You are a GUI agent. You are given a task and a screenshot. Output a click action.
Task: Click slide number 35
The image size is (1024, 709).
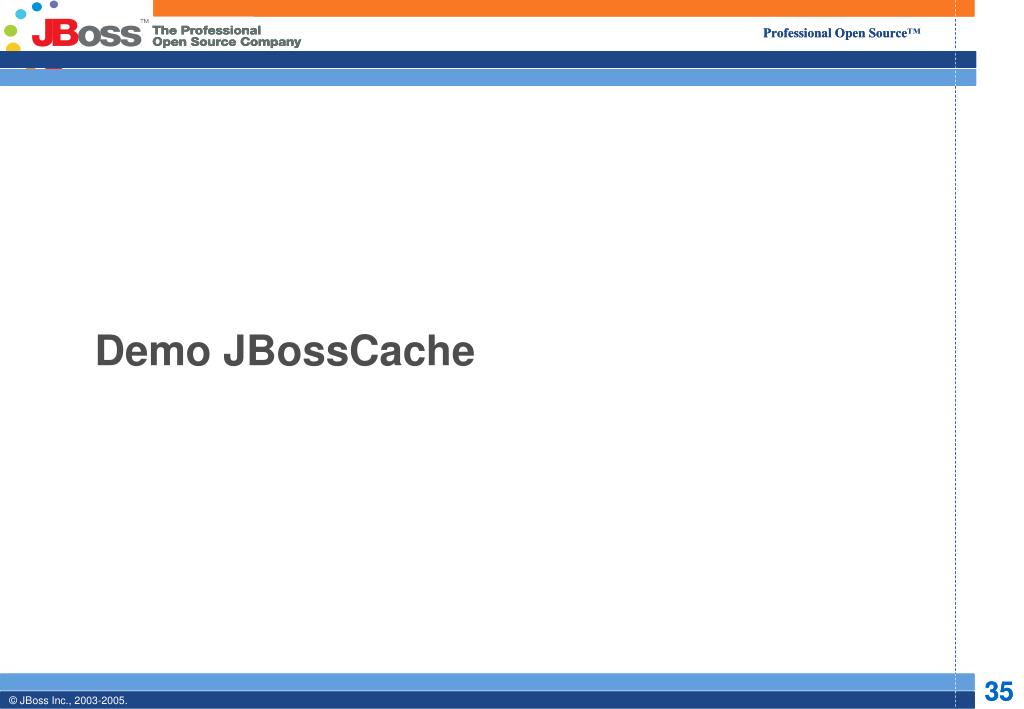point(999,691)
